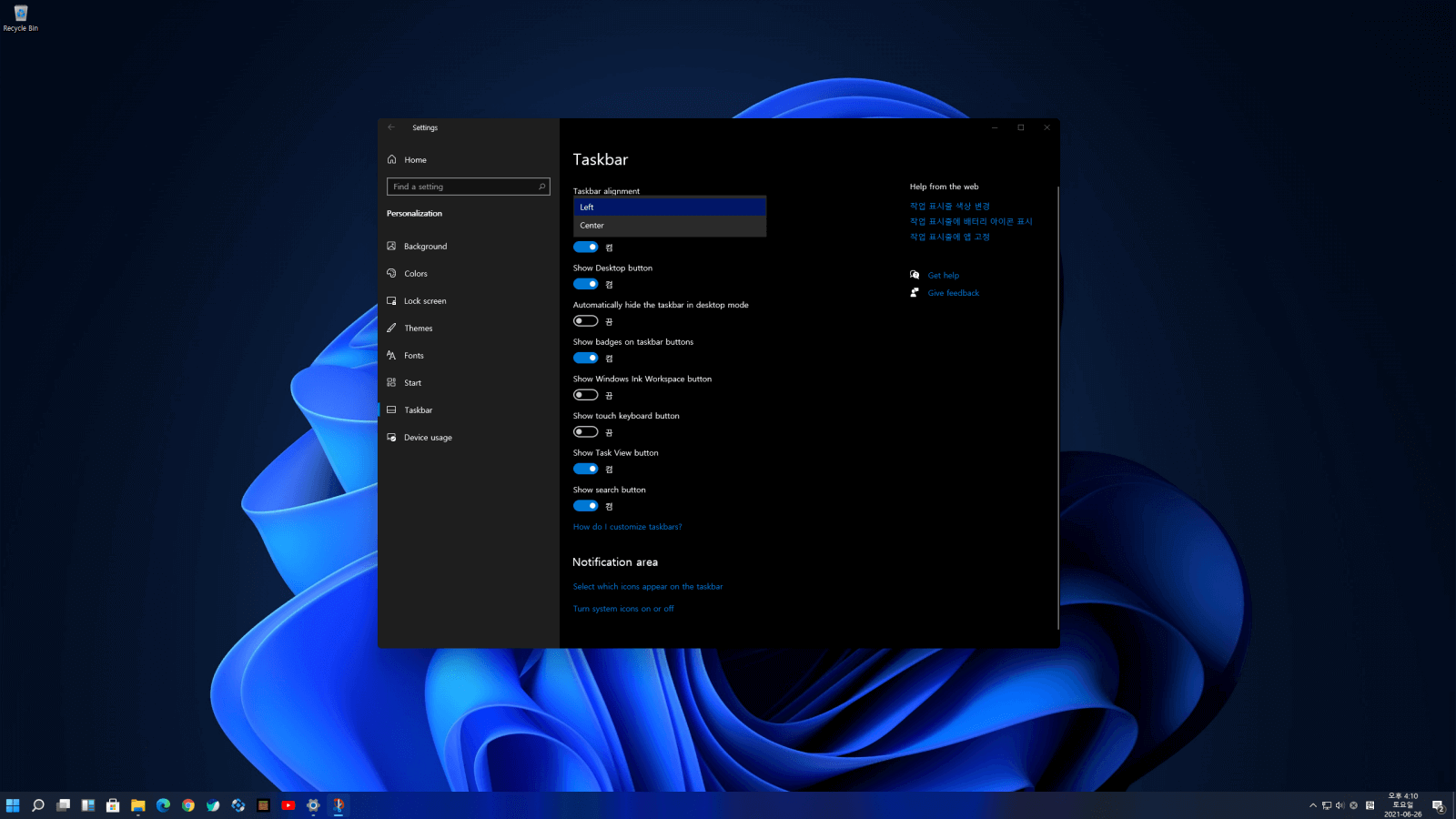The width and height of the screenshot is (1456, 819).
Task: Click the Show desktop sliver at taskbar end
Action: pos(1453,805)
